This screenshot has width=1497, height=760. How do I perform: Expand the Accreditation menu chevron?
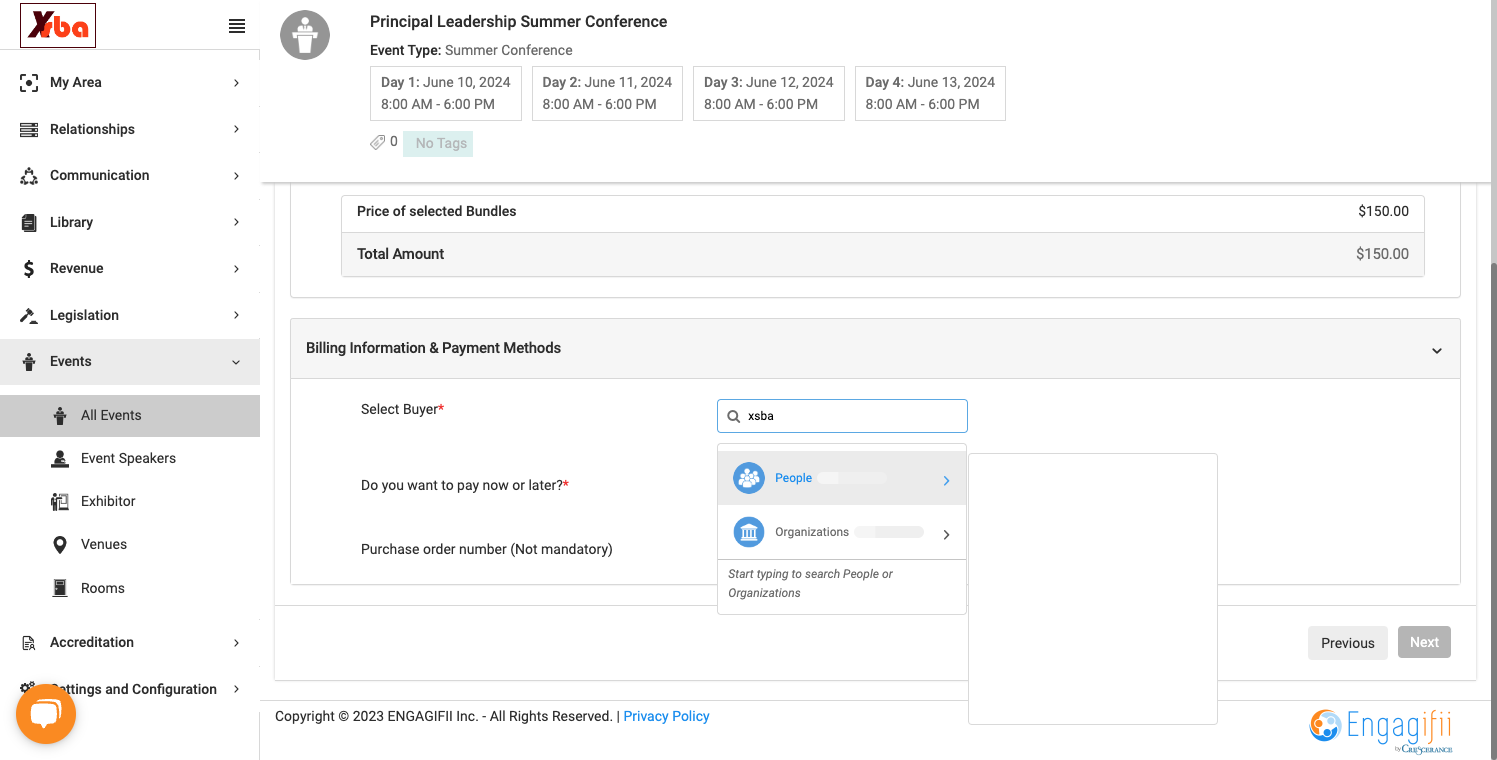(x=237, y=643)
